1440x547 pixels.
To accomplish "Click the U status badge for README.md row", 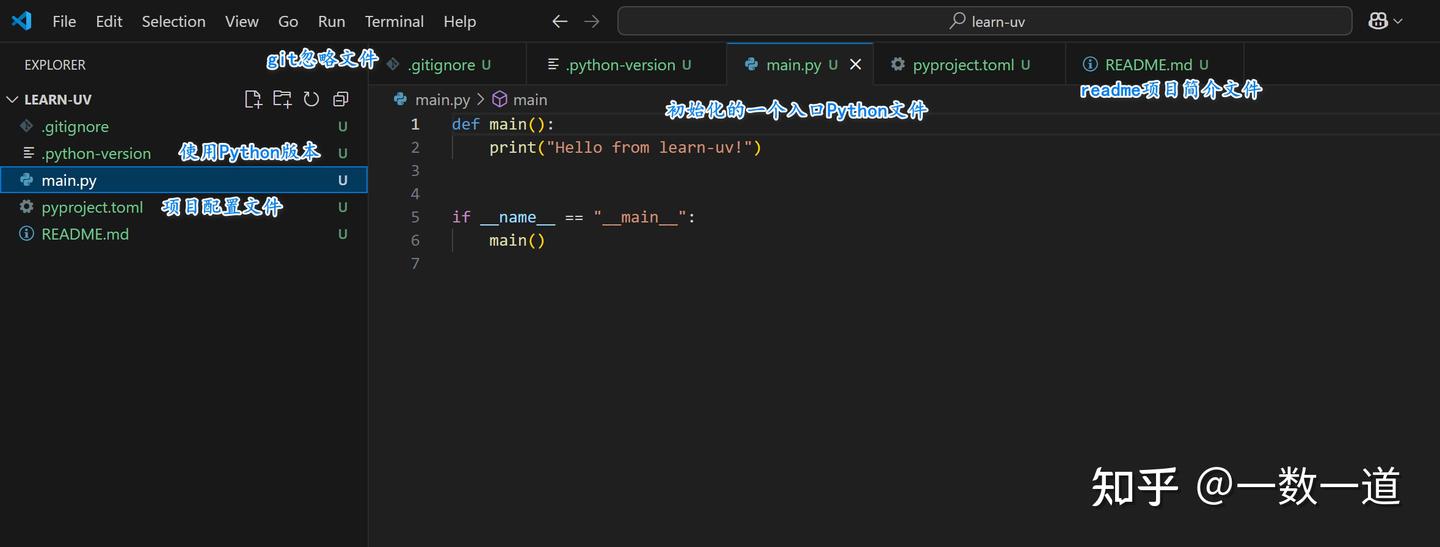I will 343,234.
